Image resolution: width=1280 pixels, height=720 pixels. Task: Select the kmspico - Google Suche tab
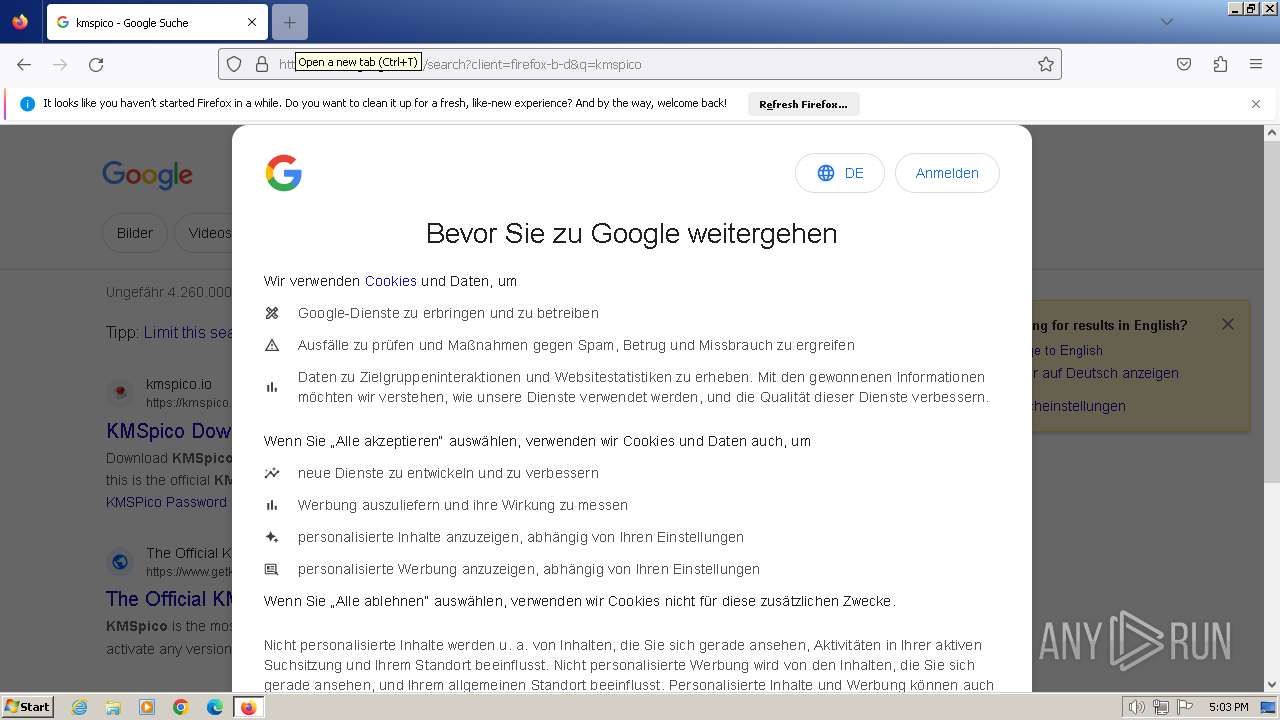coord(155,22)
